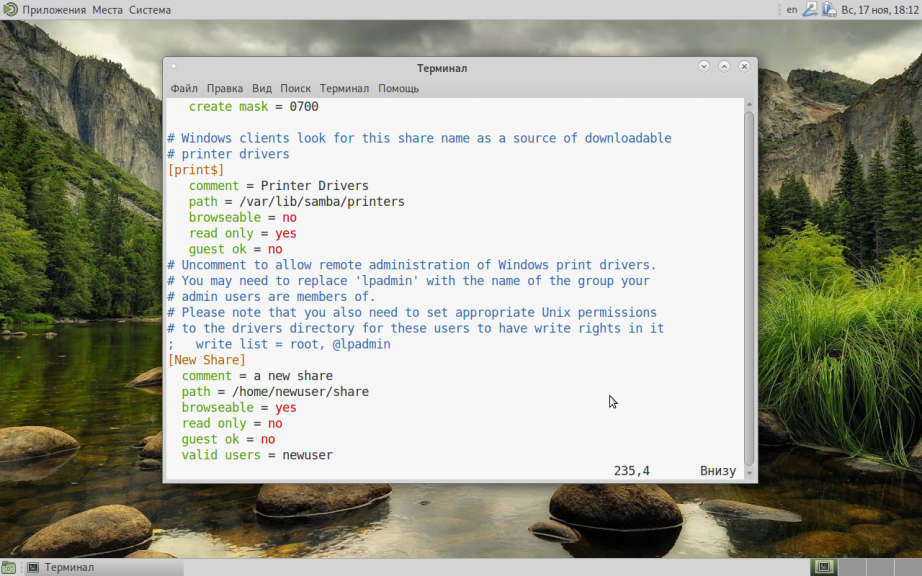Screen dimensions: 922x576
Task: Click the MATE logo icon beside Приложения
Action: click(10, 9)
